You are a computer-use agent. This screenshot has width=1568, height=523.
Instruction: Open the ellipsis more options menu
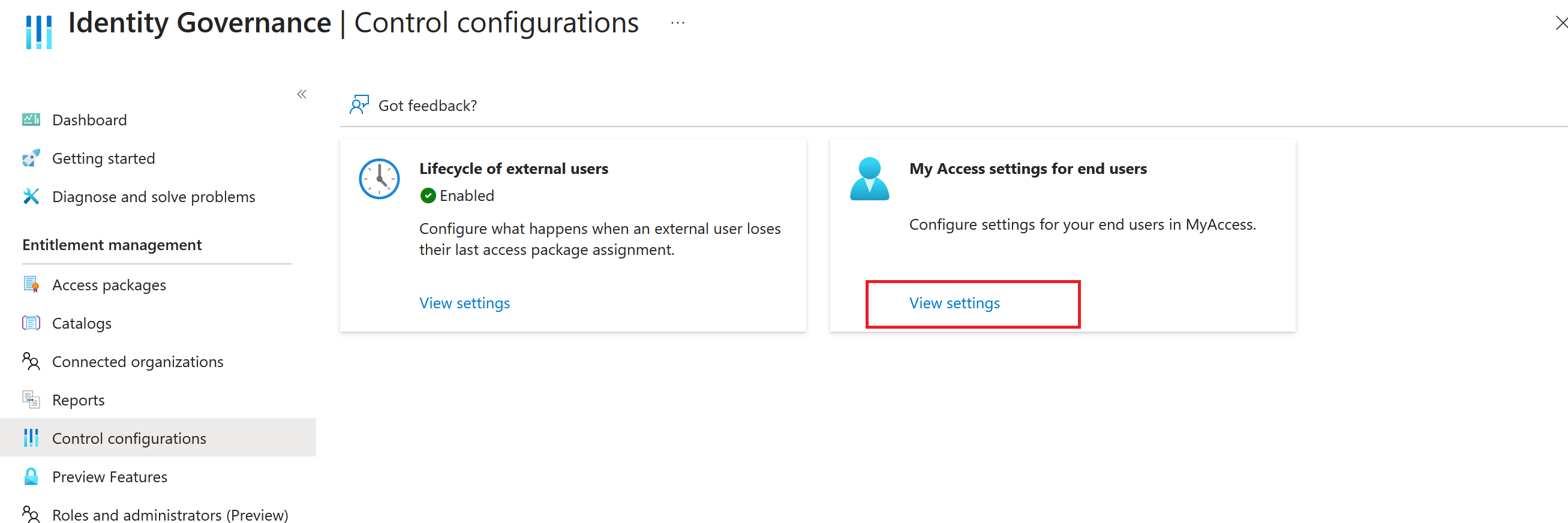[677, 24]
